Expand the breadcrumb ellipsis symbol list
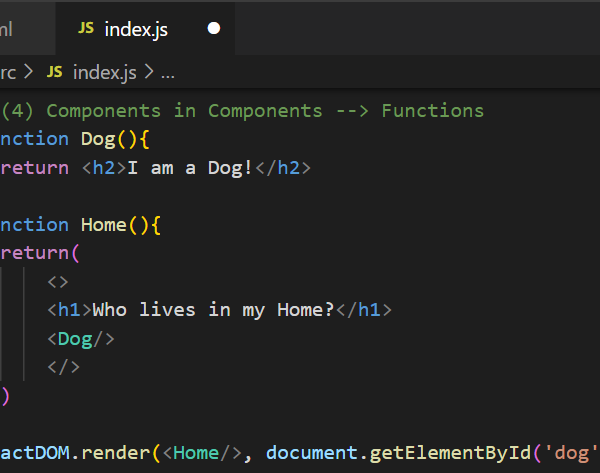The width and height of the screenshot is (600, 473). [x=168, y=72]
